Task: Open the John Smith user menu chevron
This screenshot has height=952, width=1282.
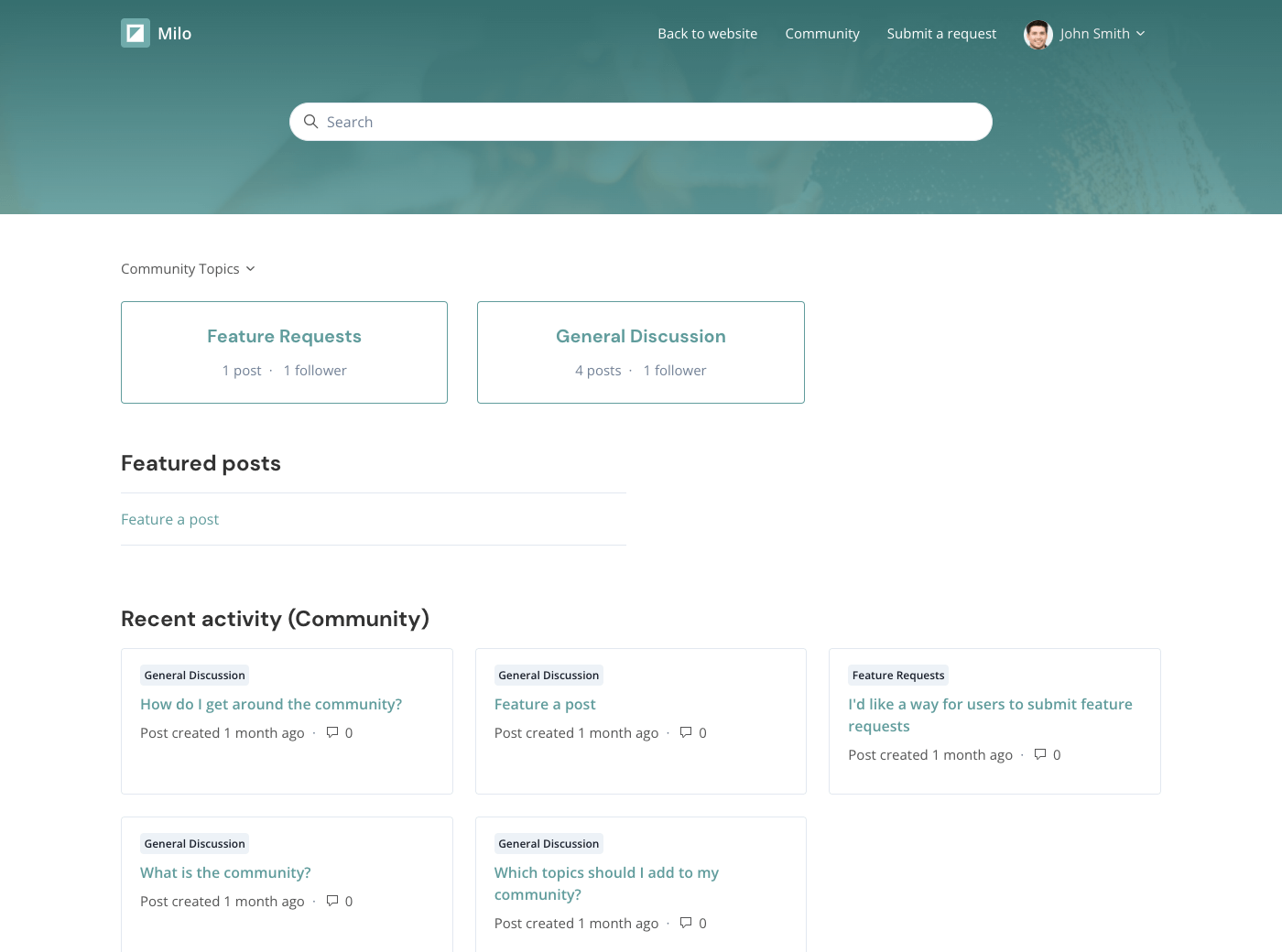Action: point(1140,34)
